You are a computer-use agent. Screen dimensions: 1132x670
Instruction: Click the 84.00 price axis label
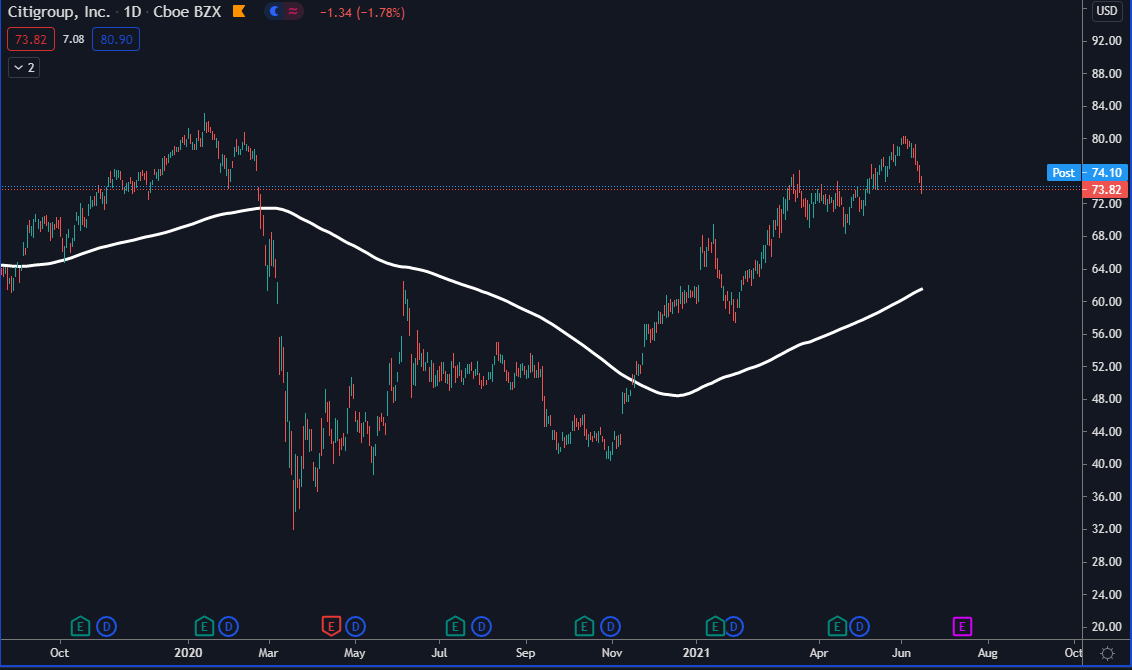[1107, 106]
